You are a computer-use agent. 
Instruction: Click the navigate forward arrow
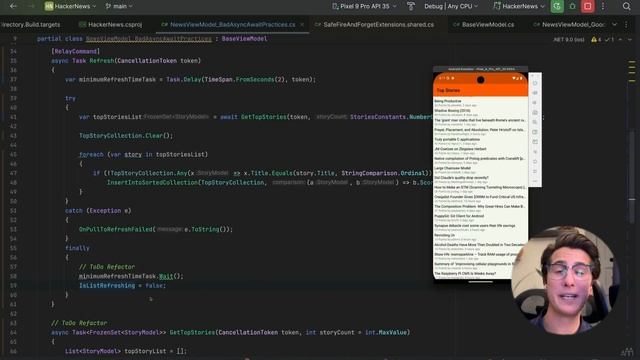coord(31,6)
